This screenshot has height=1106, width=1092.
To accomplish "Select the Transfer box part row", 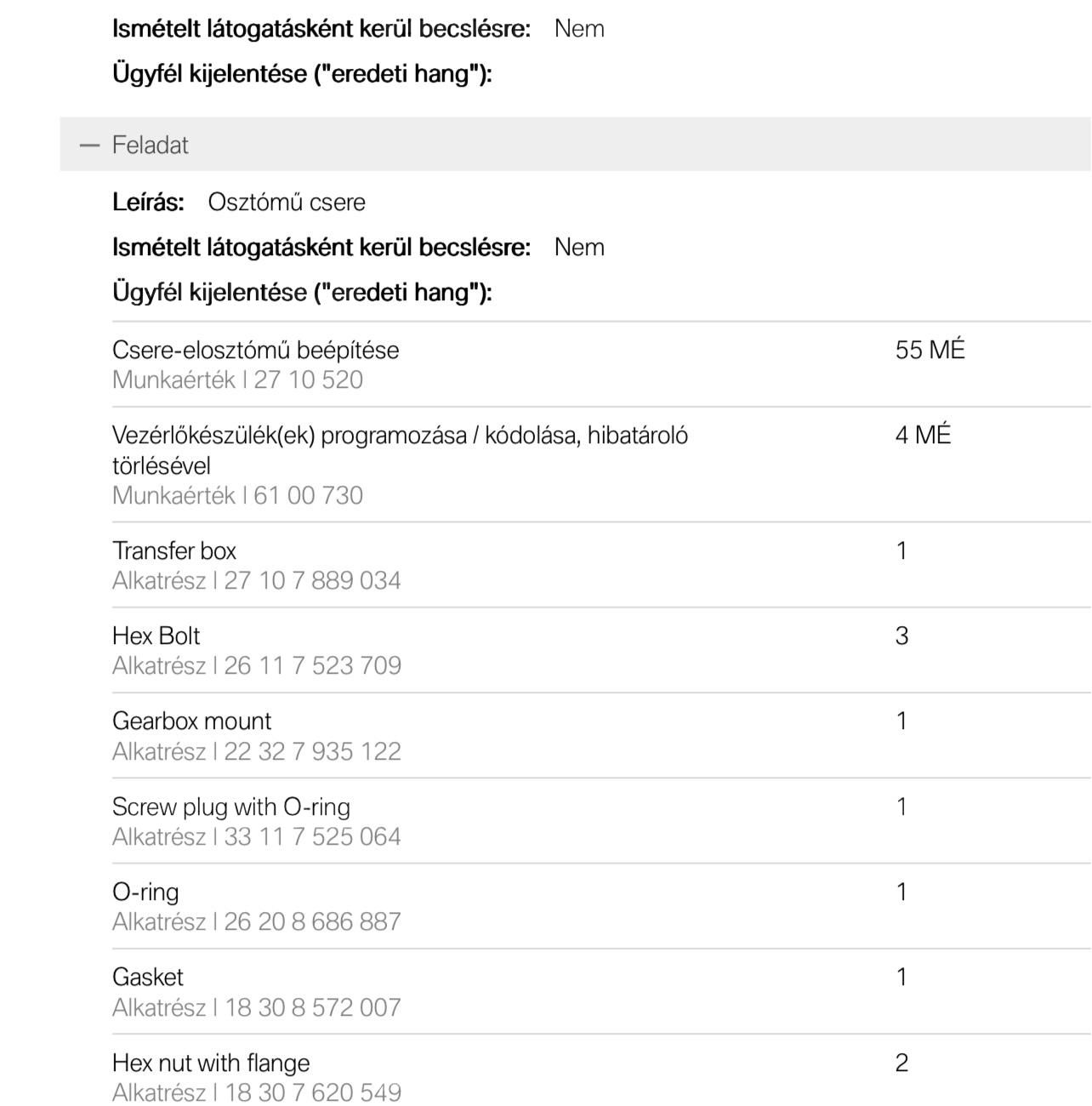I will [601, 565].
